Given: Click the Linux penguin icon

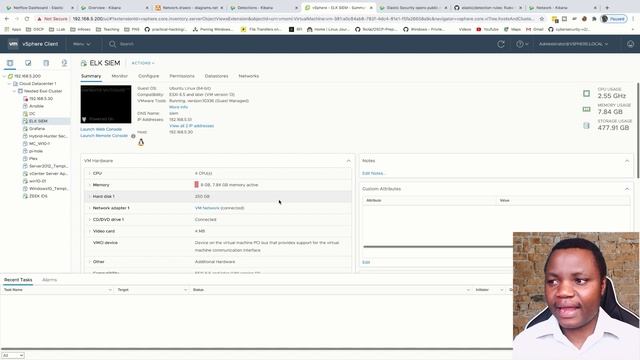Looking at the screenshot, I should (x=141, y=142).
